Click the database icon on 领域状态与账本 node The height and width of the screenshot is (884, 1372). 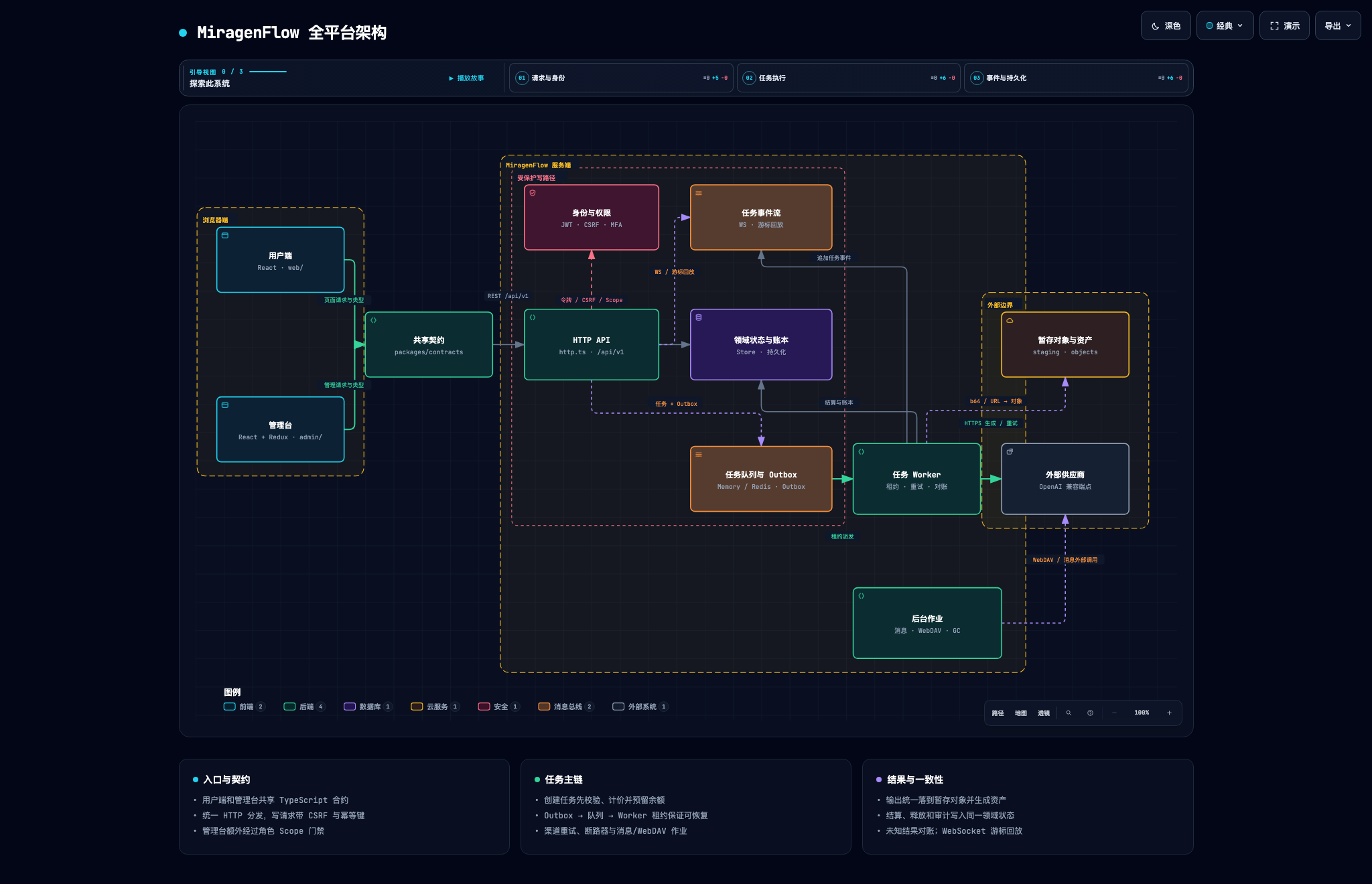699,317
